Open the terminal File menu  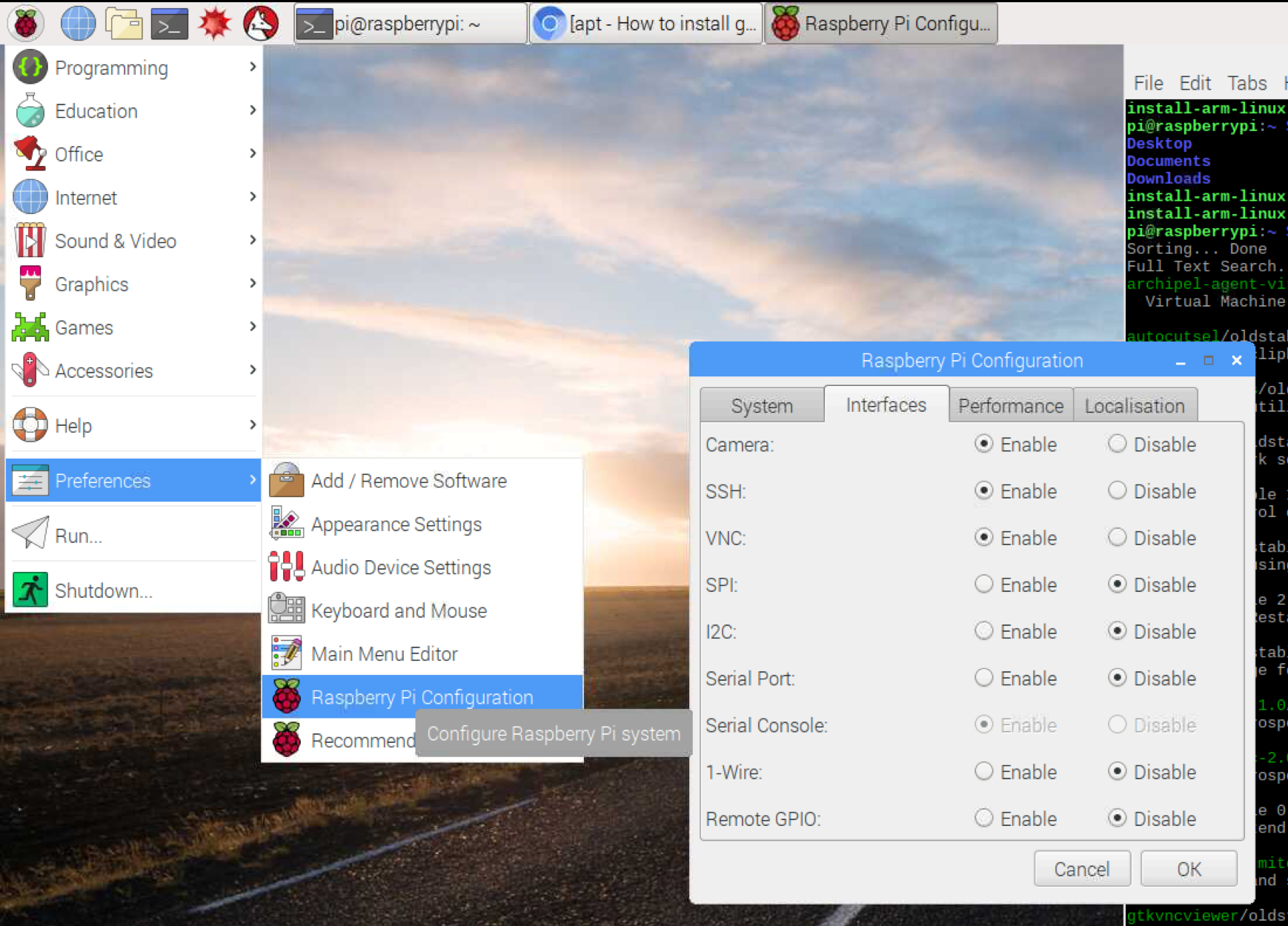pyautogui.click(x=1148, y=83)
